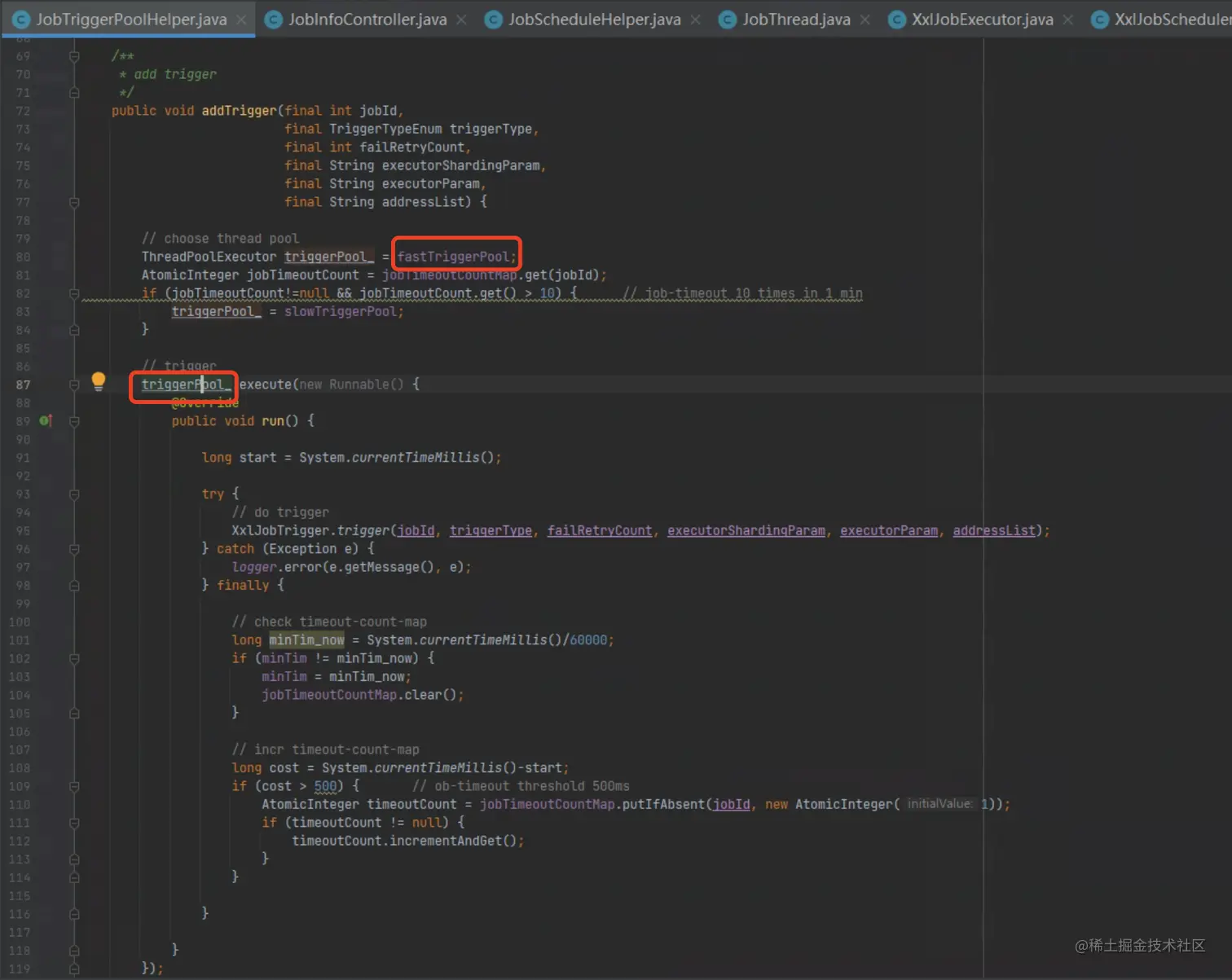1232x980 pixels.
Task: Close the JobScheduleHelper.java tab
Action: [695, 20]
